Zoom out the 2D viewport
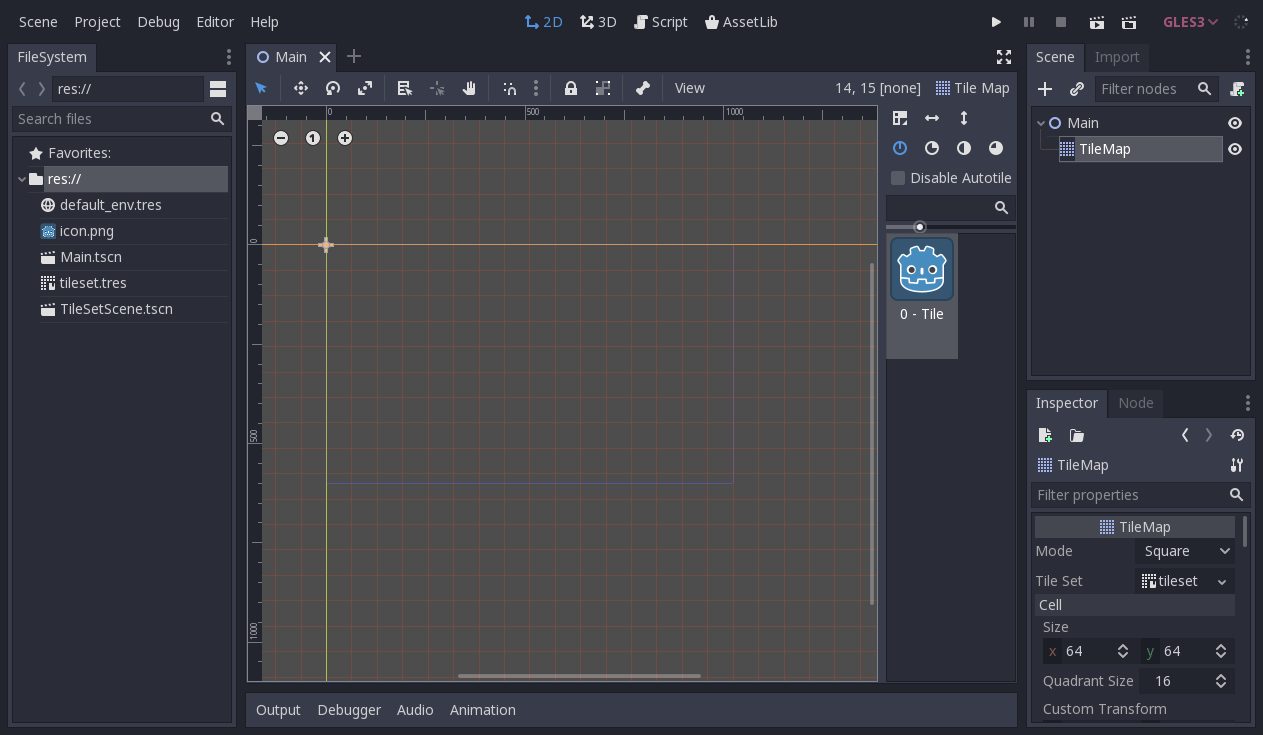The image size is (1263, 735). tap(281, 138)
